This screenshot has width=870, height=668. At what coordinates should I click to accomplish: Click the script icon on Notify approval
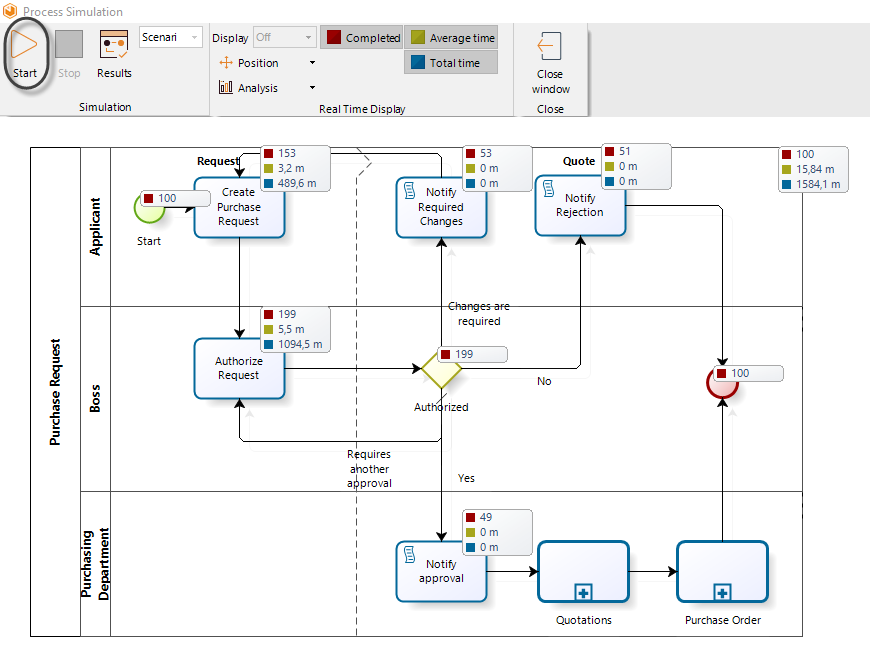(409, 554)
